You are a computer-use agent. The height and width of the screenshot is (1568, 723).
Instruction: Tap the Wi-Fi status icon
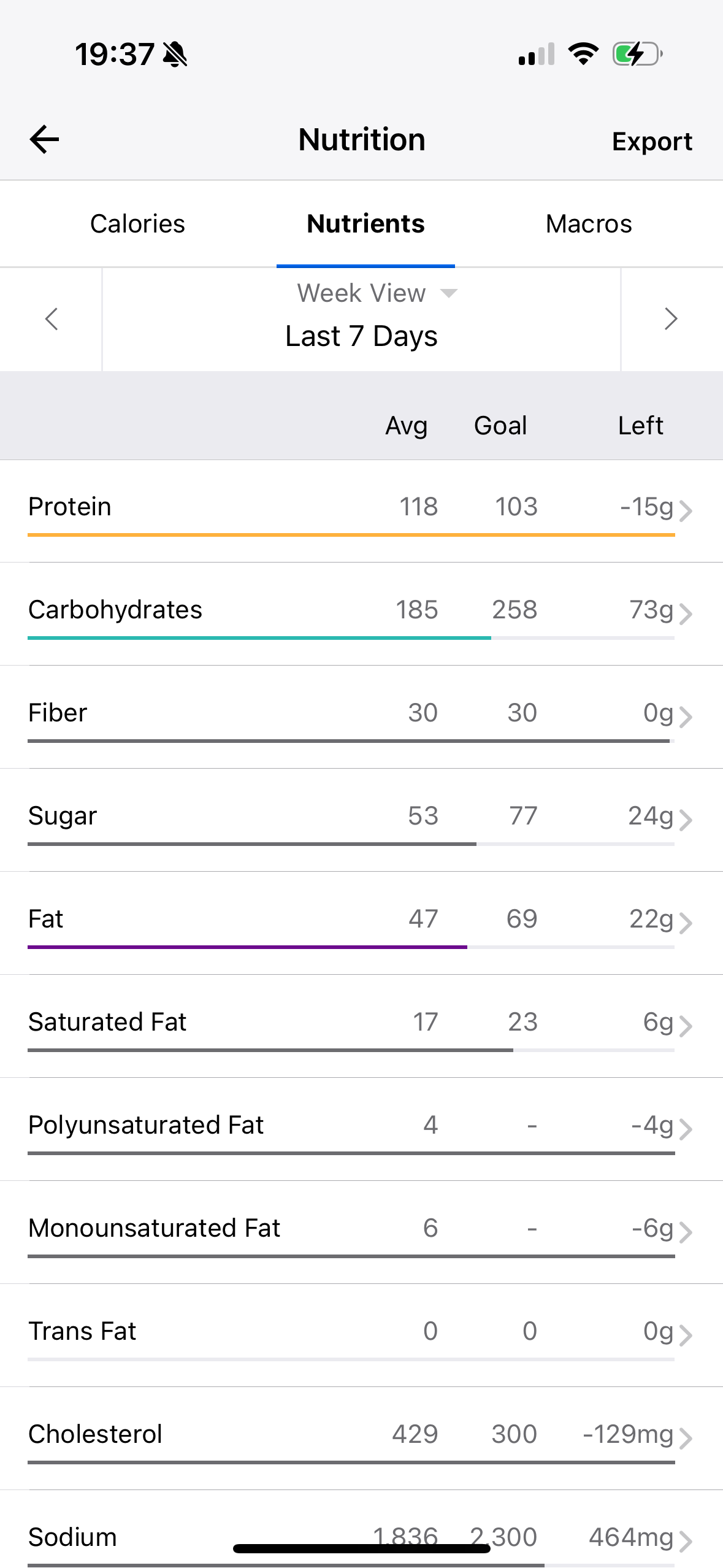pyautogui.click(x=583, y=54)
